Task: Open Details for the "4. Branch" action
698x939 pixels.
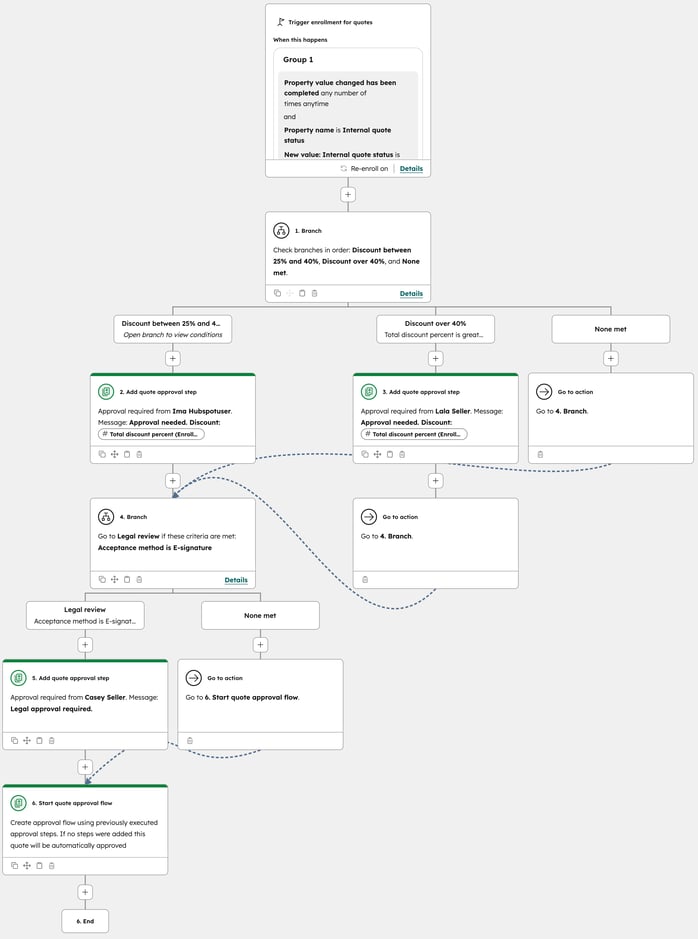Action: point(236,579)
